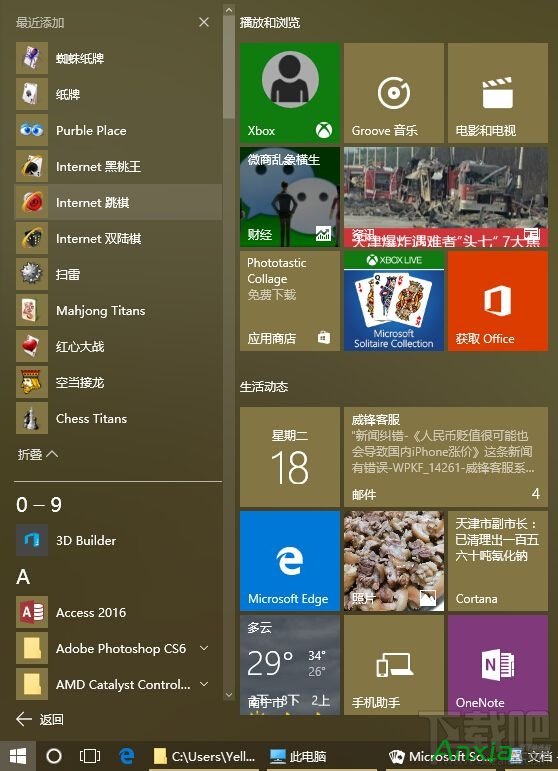Screen dimensions: 558x771
Task: Click the 返回 back button
Action: 40,719
